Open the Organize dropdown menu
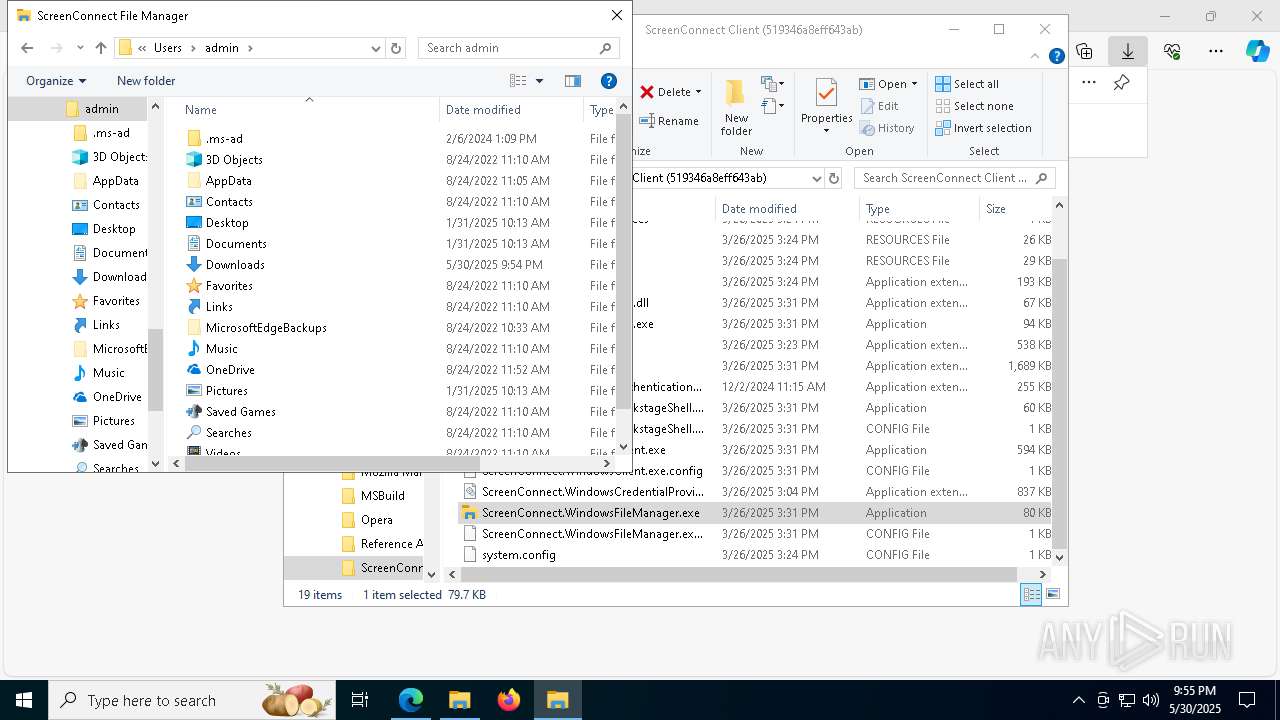 tap(56, 81)
